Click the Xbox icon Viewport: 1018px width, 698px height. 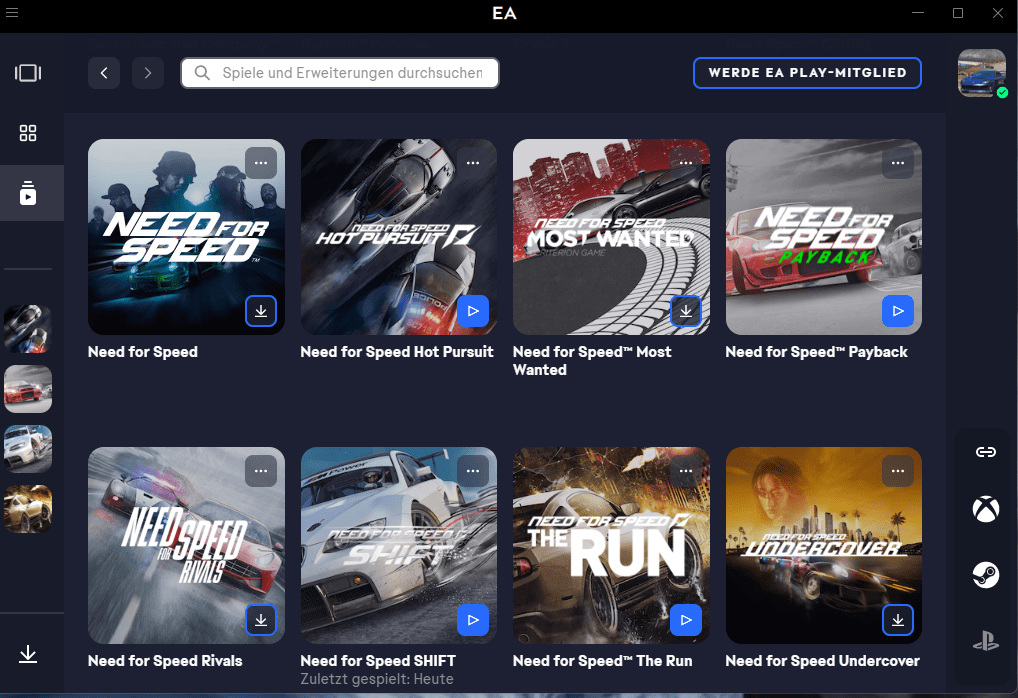[986, 509]
